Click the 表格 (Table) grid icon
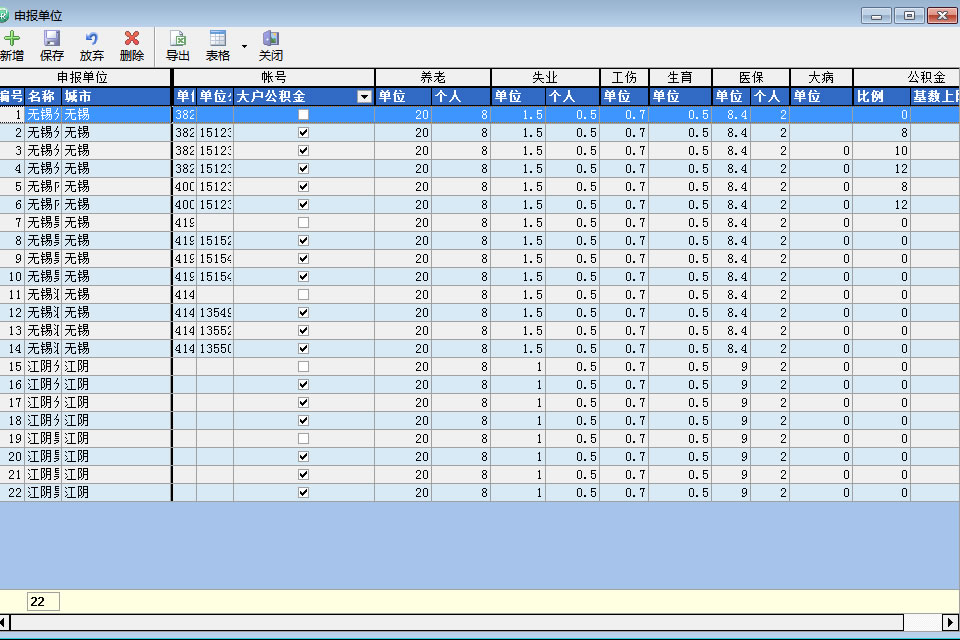Image resolution: width=960 pixels, height=640 pixels. coord(217,40)
